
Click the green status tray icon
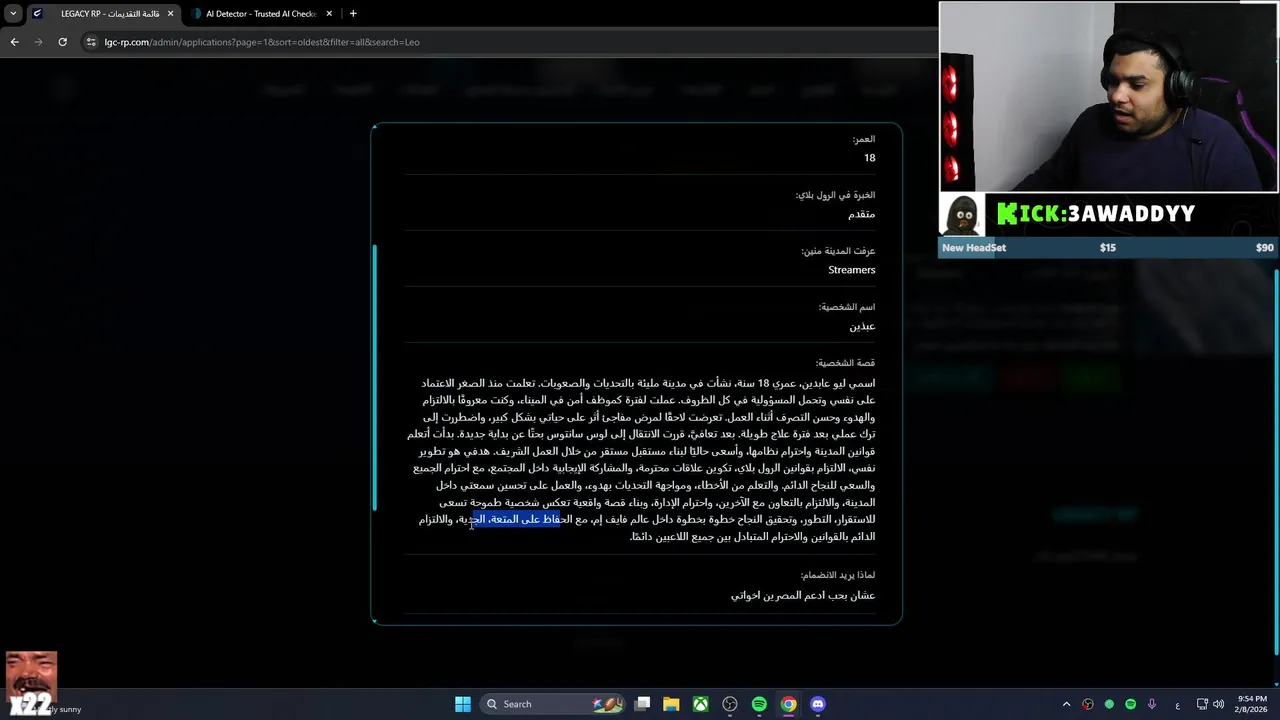(x=1109, y=704)
